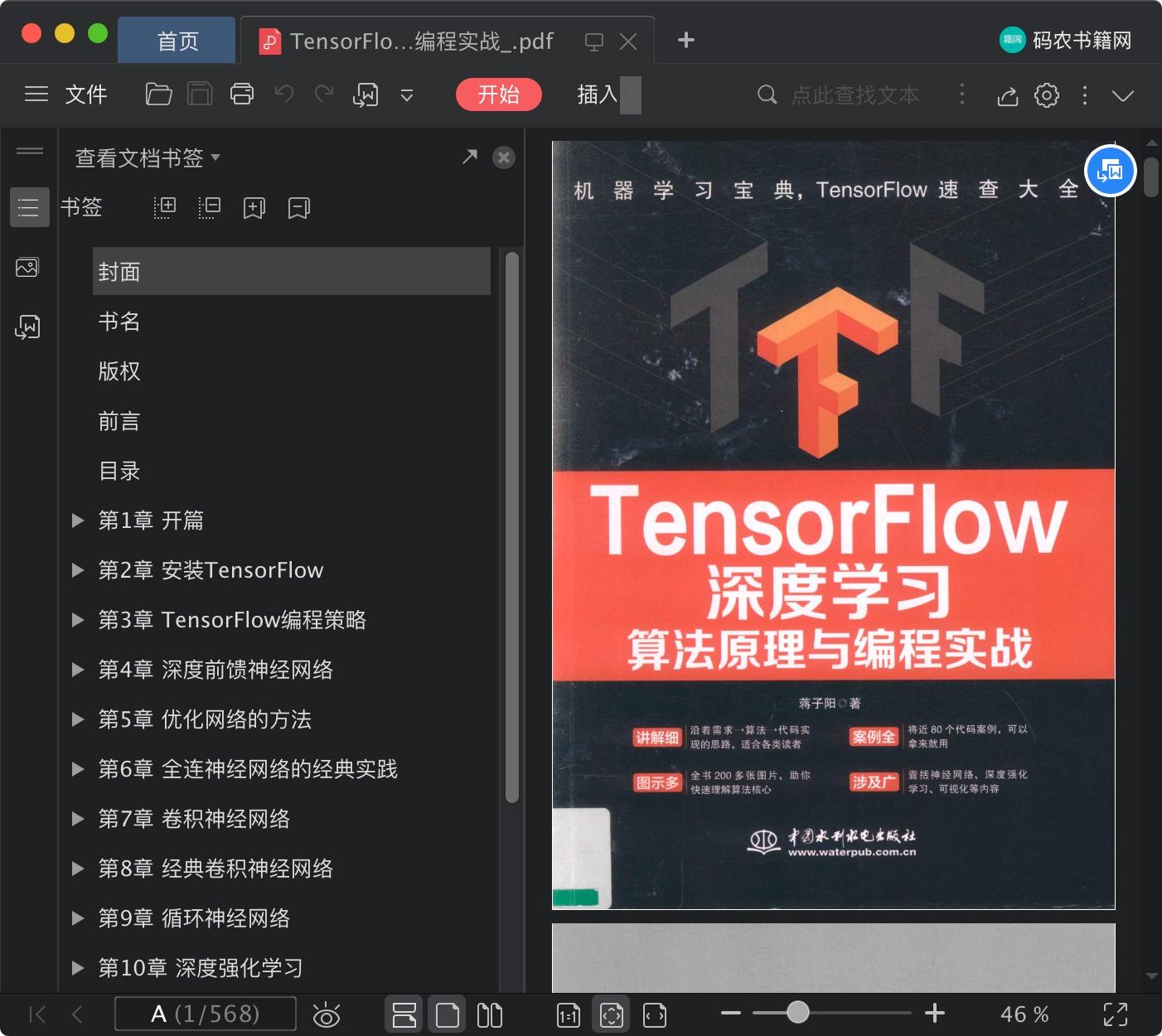The height and width of the screenshot is (1036, 1162).
Task: Open the 查看文档书签 dropdown
Action: point(148,157)
